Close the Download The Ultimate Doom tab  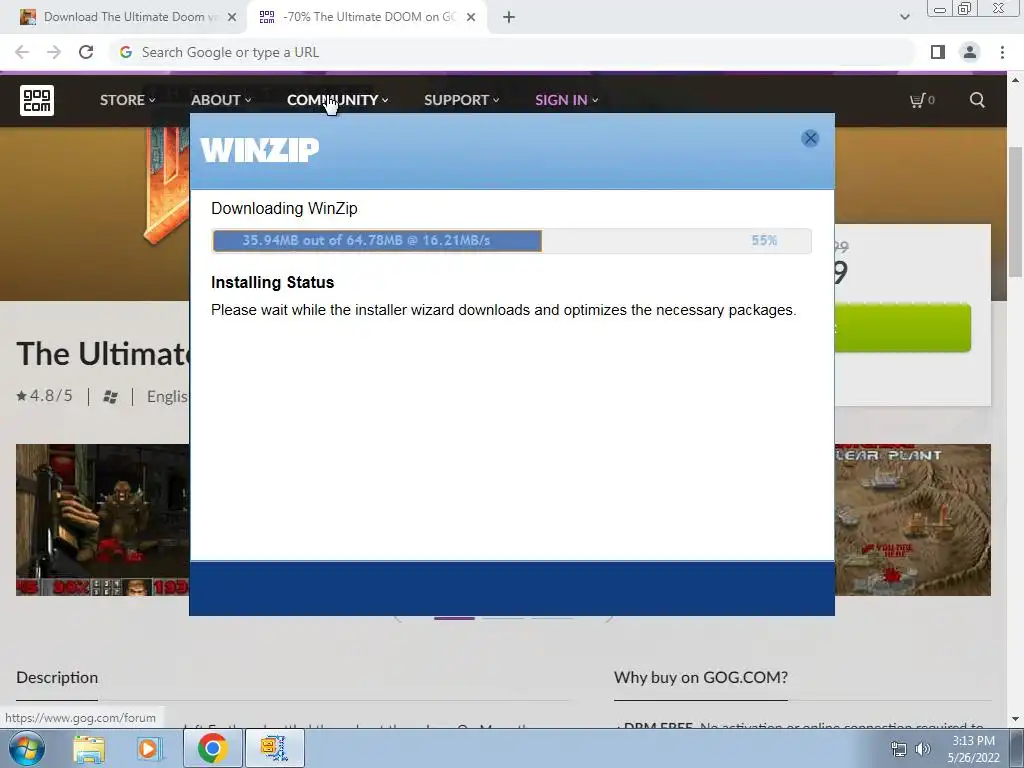tap(232, 18)
